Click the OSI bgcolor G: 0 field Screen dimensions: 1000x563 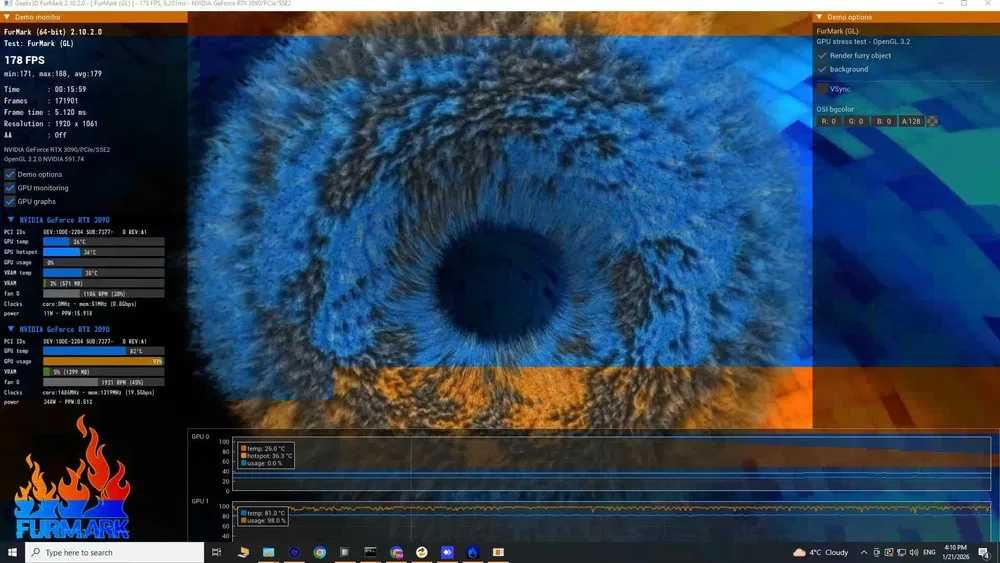click(x=856, y=121)
